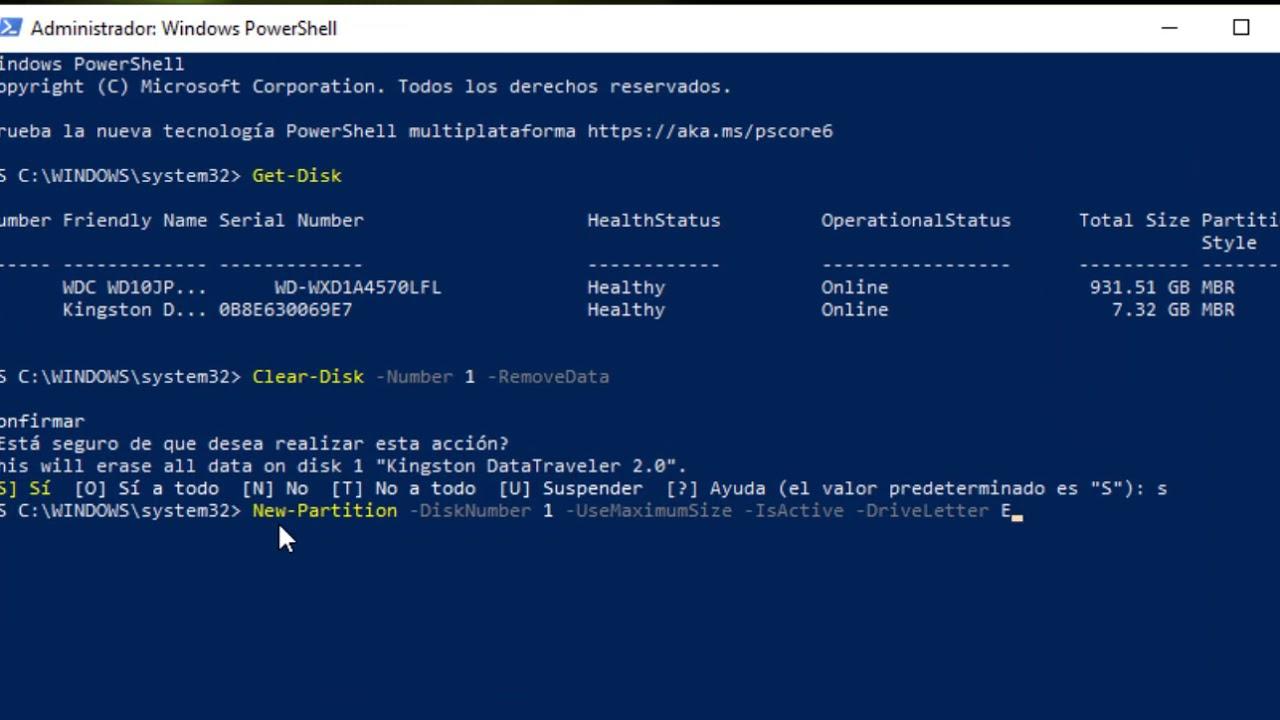Click the minimize button on the window
1280x720 pixels.
point(1169,28)
